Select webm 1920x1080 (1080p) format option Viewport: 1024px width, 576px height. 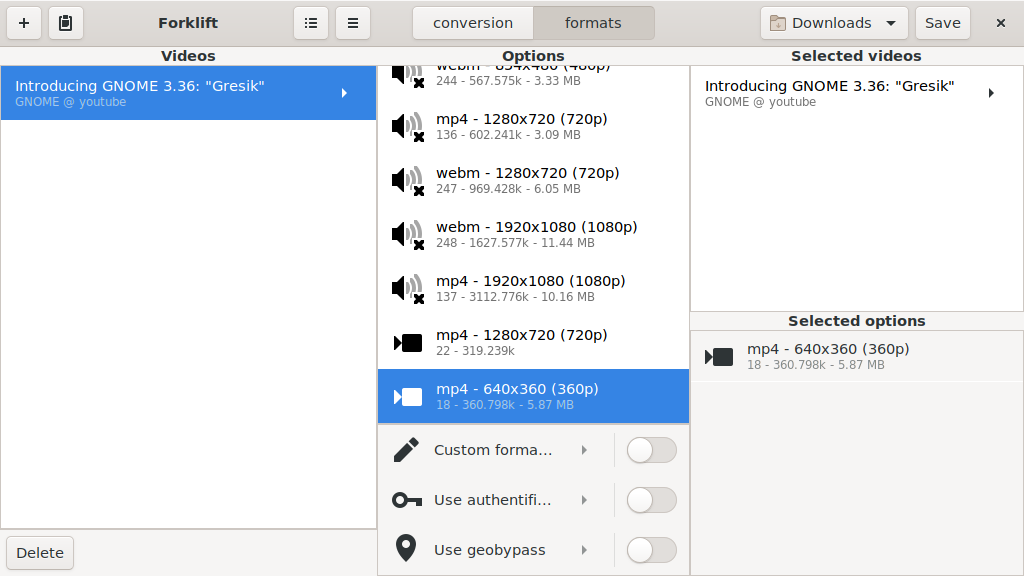(533, 234)
